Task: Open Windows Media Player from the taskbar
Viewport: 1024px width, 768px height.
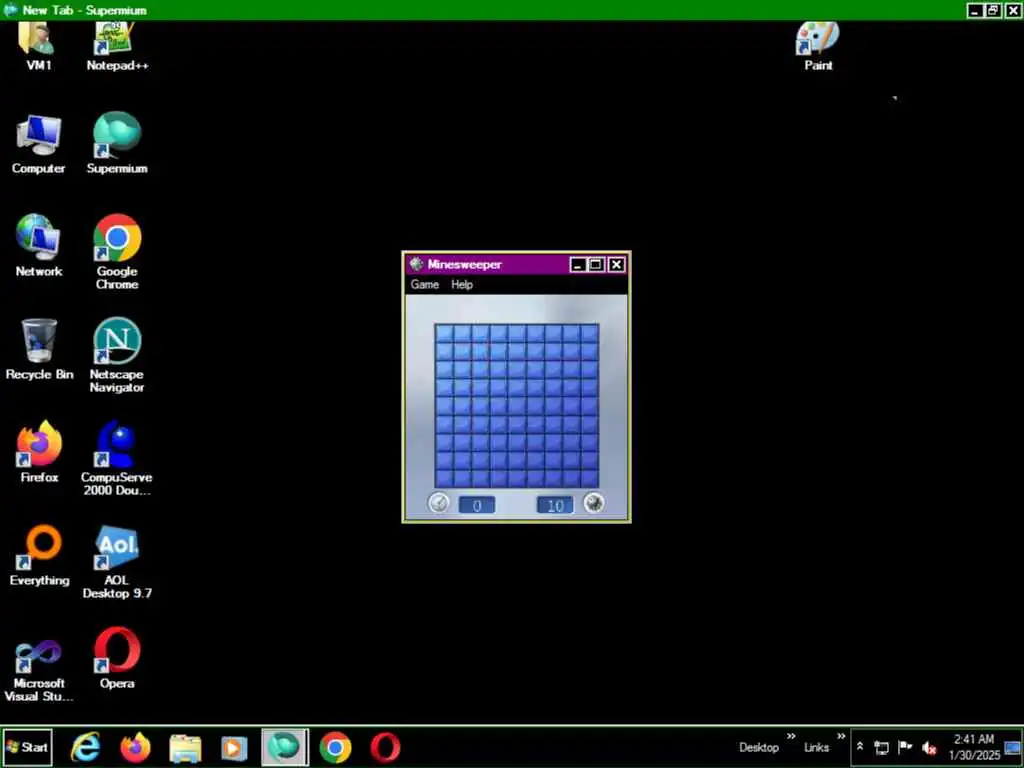Action: point(234,747)
